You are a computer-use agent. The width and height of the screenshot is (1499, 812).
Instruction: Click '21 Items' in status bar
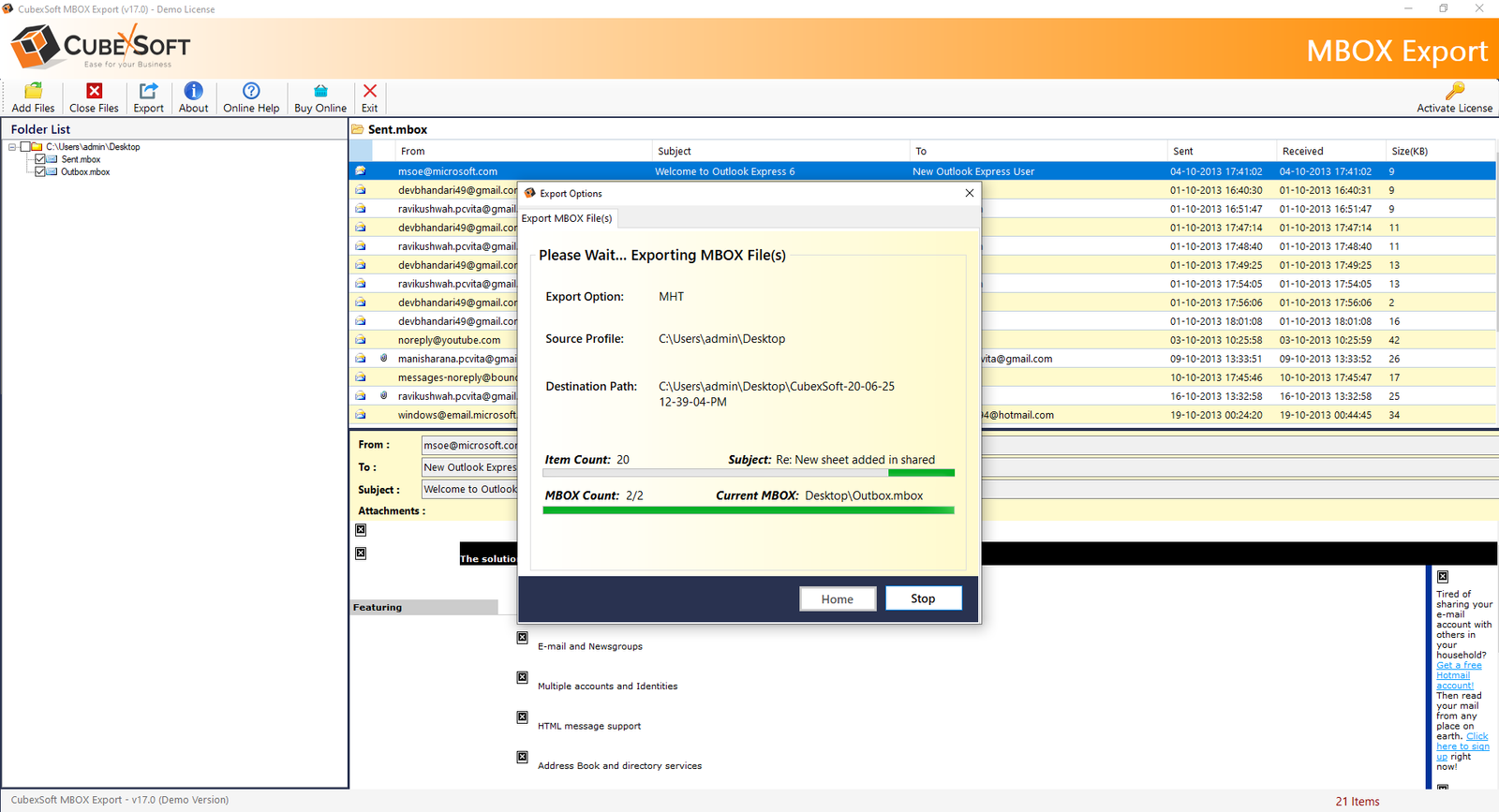(1358, 802)
